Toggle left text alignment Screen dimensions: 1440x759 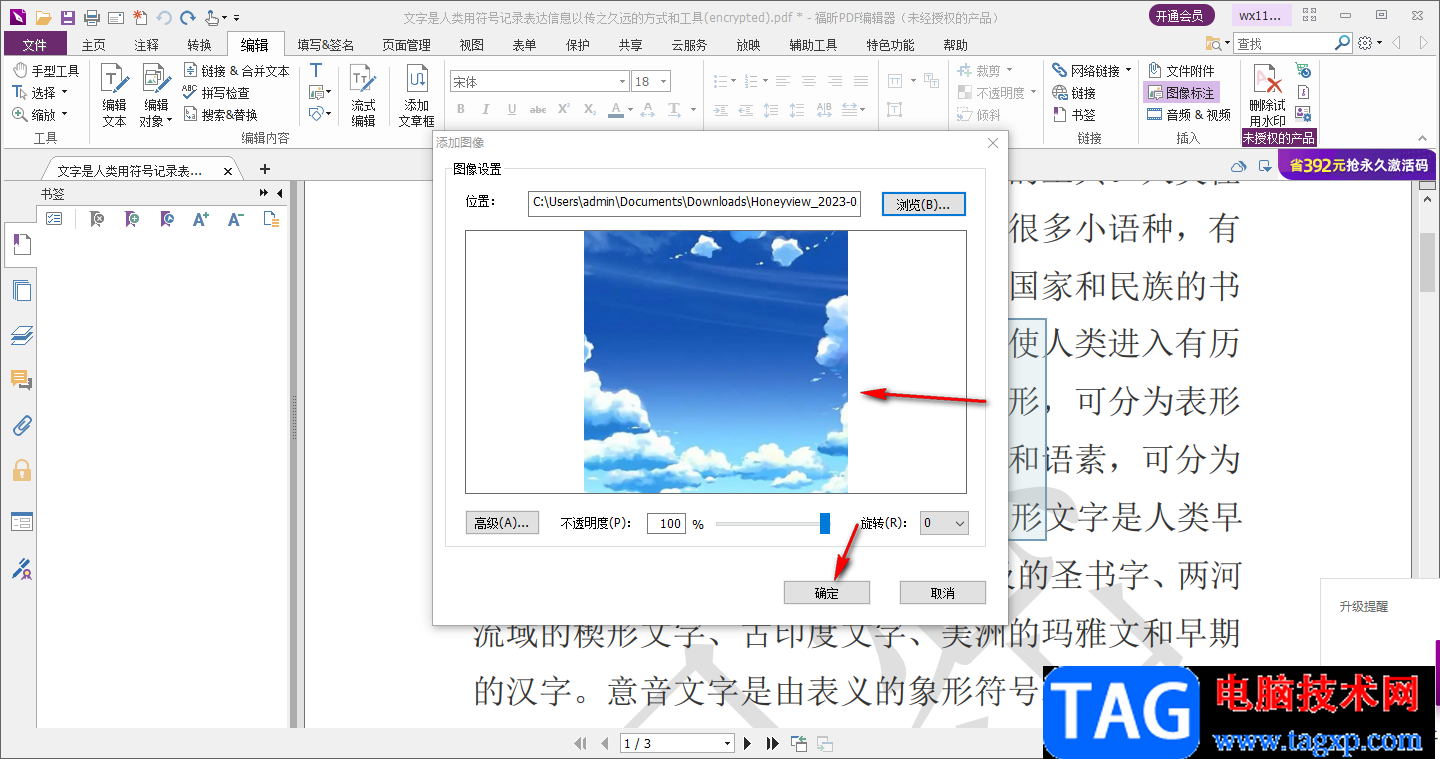[783, 81]
